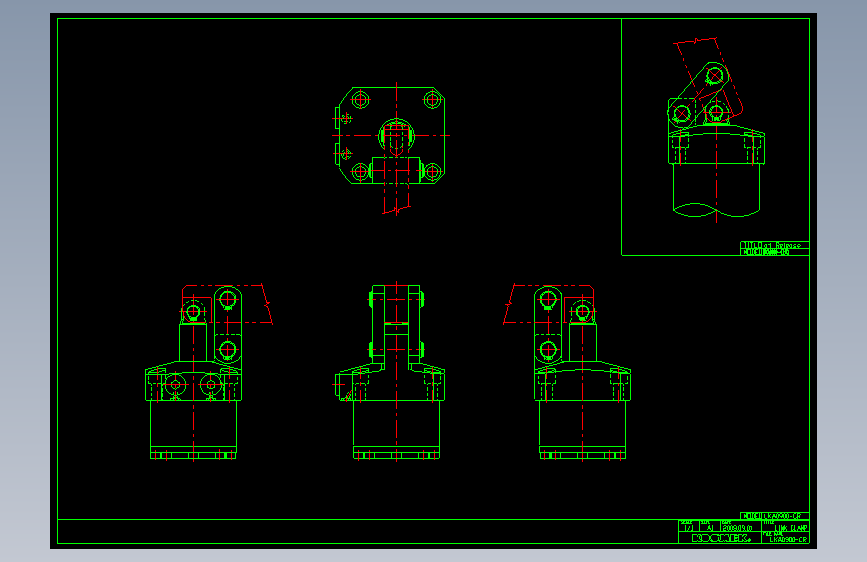Select the left side elevation view of the clamp
Image resolution: width=867 pixels, height=562 pixels.
point(208,372)
